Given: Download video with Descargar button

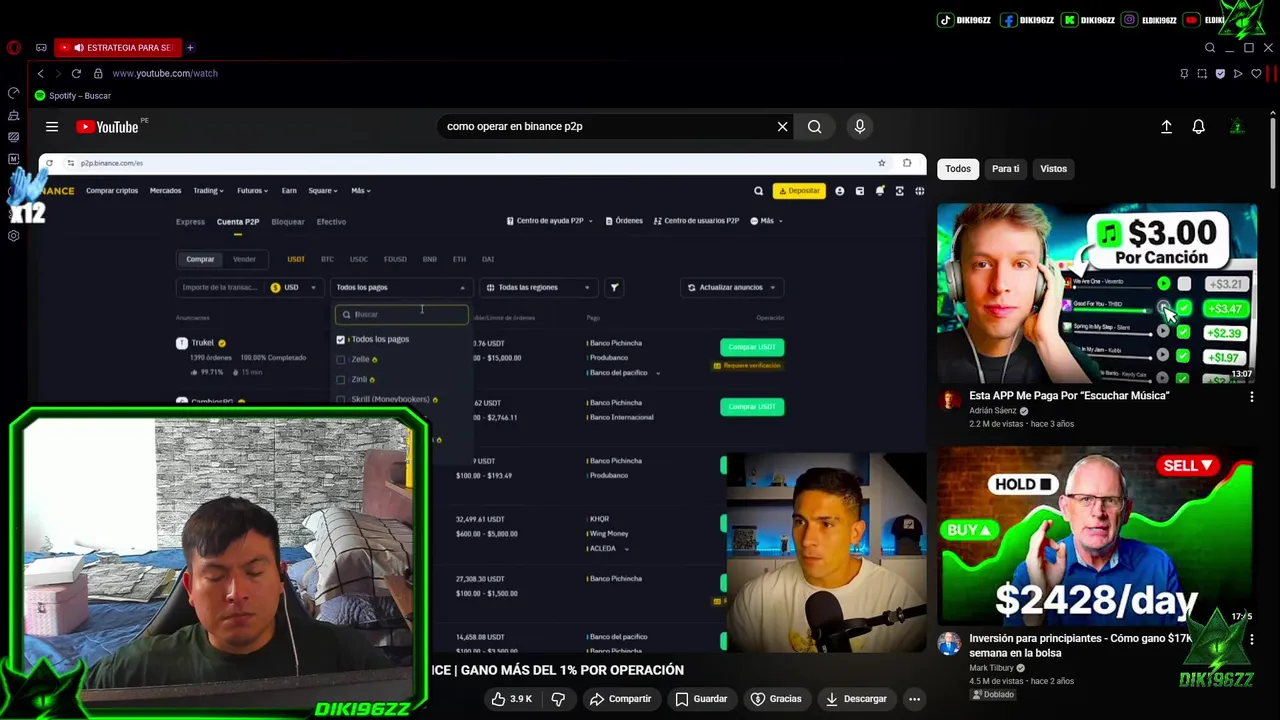Looking at the screenshot, I should coord(856,699).
